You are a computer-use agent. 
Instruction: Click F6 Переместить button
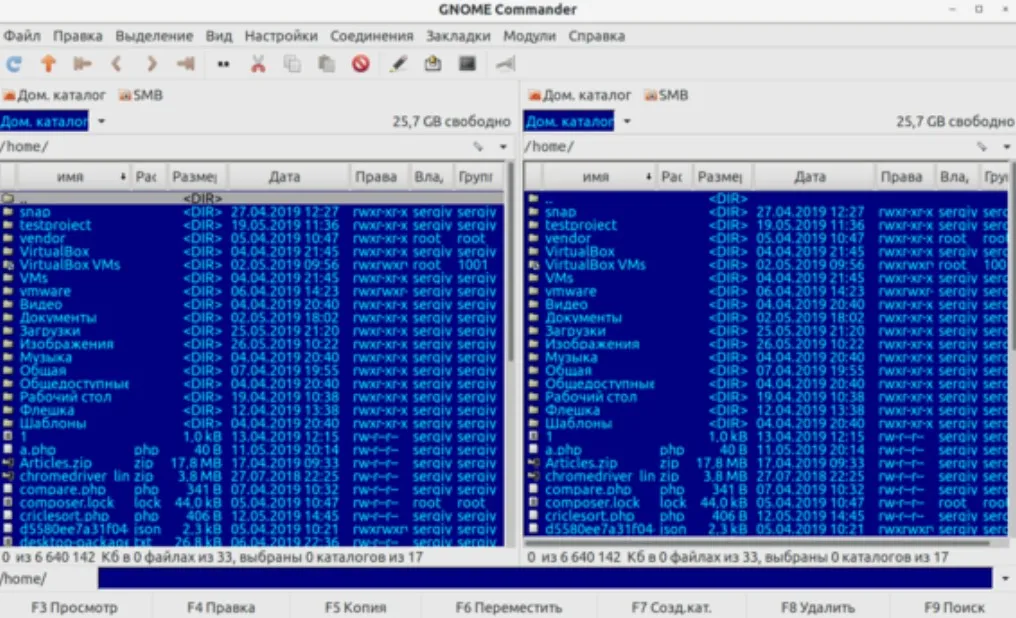click(x=509, y=608)
